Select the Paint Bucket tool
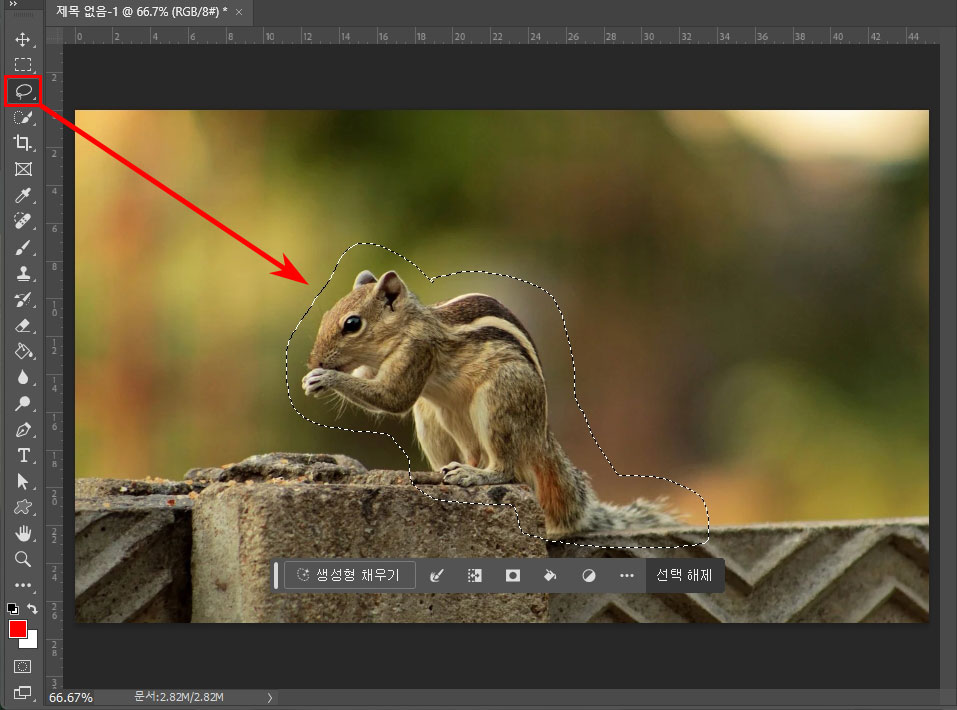The width and height of the screenshot is (957, 710). (23, 352)
